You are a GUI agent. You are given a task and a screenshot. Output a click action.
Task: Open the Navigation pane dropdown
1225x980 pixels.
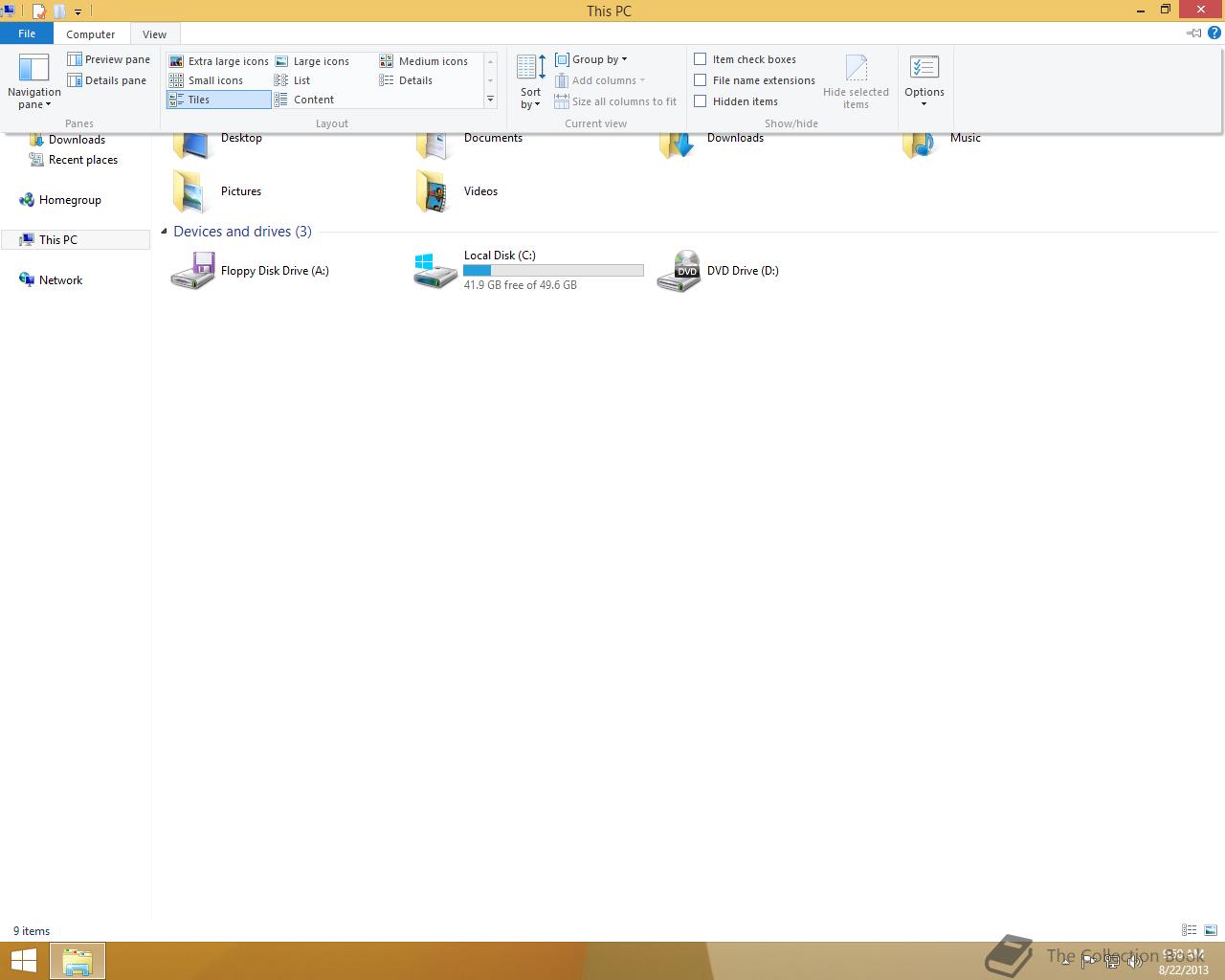[x=33, y=81]
